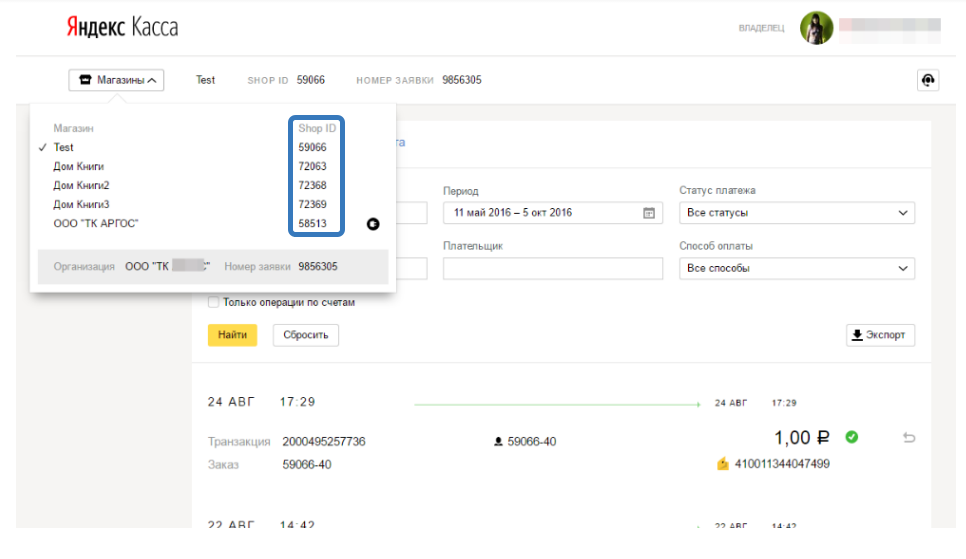Click Shop ID 72063 in the list
Image resolution: width=966 pixels, height=559 pixels.
[x=312, y=166]
